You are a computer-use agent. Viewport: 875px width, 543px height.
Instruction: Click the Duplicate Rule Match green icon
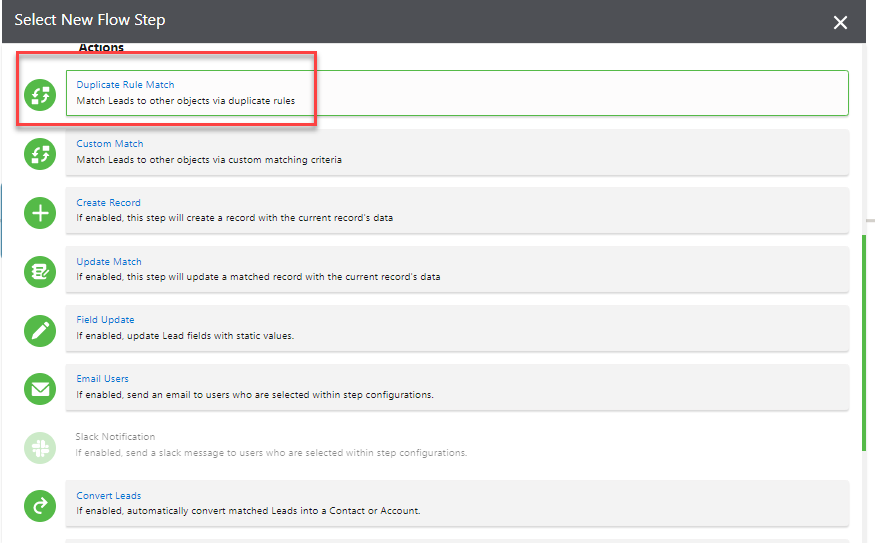click(x=40, y=95)
